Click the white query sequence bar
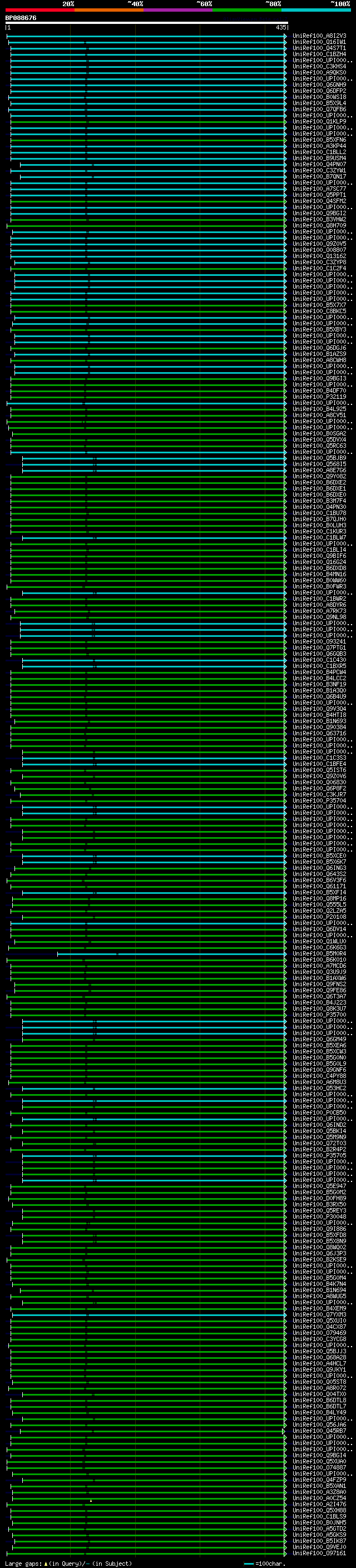The height and width of the screenshot is (1568, 356). pyautogui.click(x=147, y=22)
